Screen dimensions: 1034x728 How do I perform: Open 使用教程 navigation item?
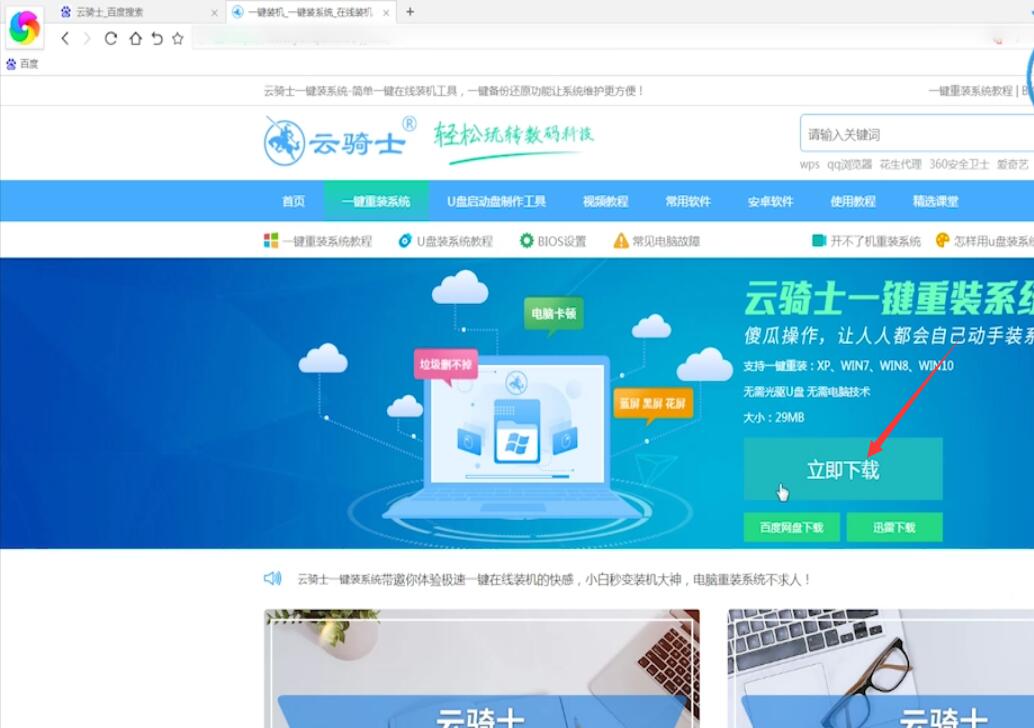853,201
